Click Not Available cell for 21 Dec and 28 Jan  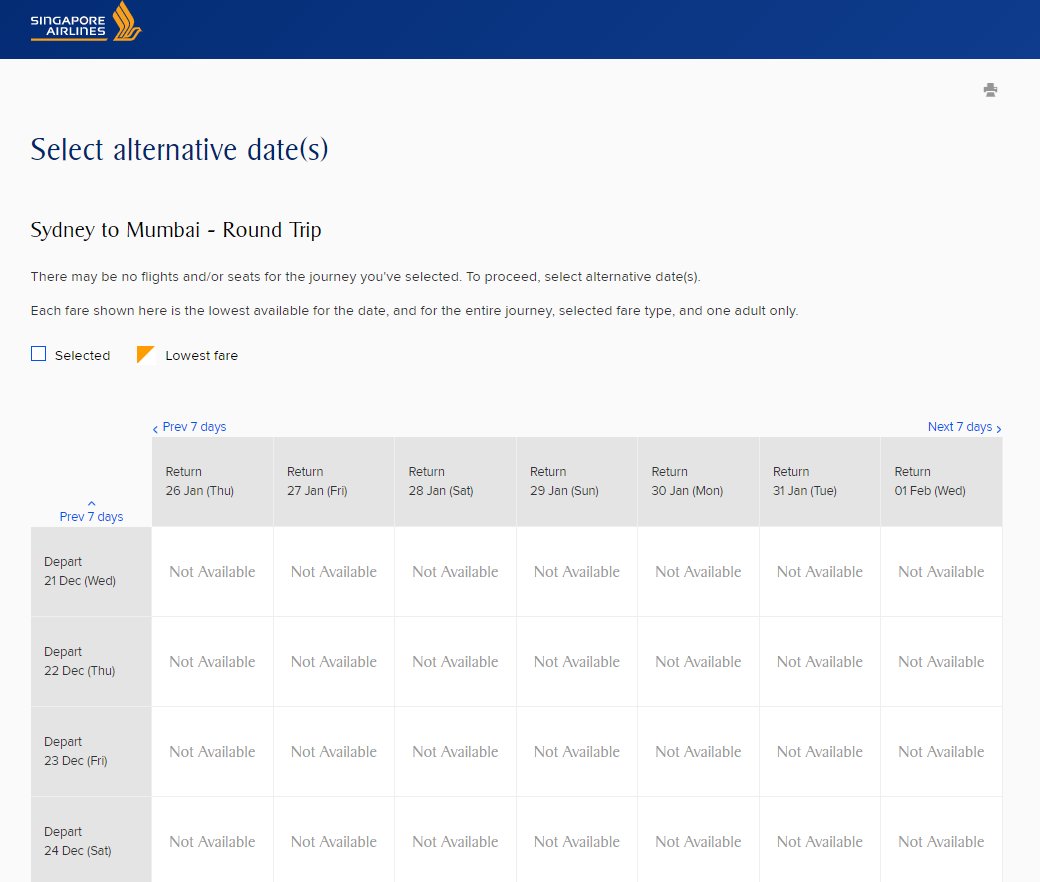455,572
